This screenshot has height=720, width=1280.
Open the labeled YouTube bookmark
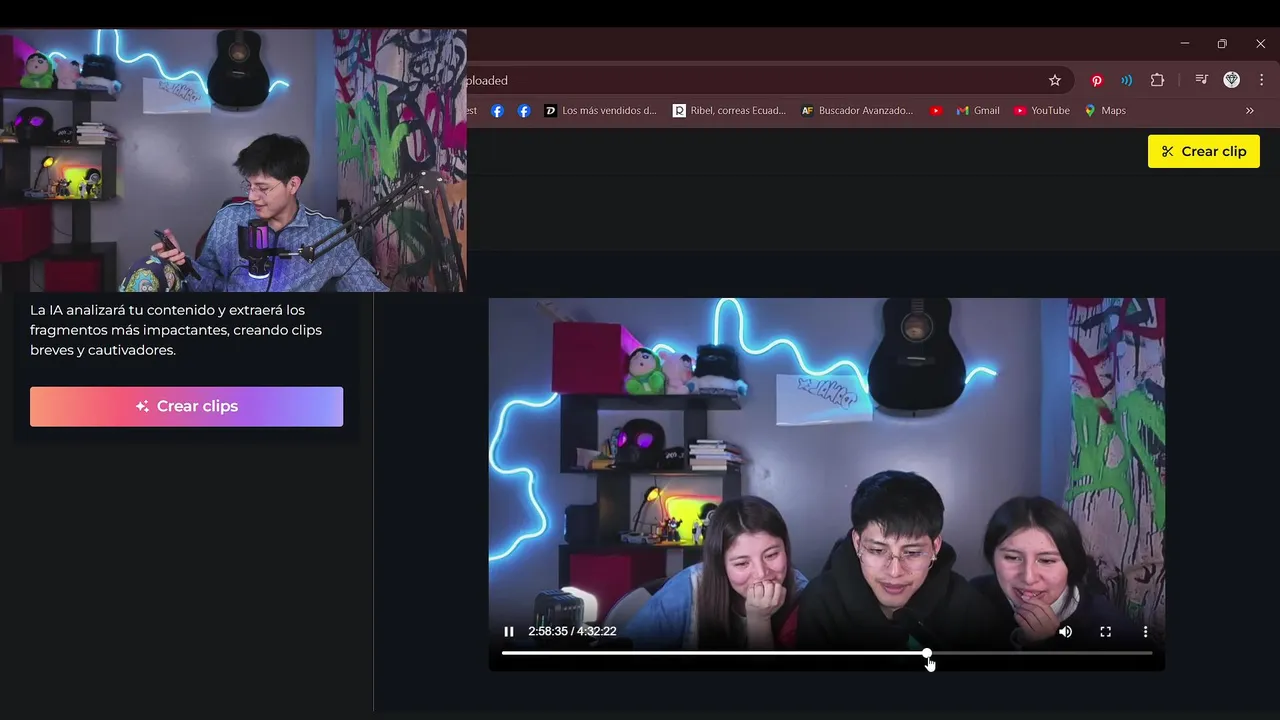tap(1042, 111)
